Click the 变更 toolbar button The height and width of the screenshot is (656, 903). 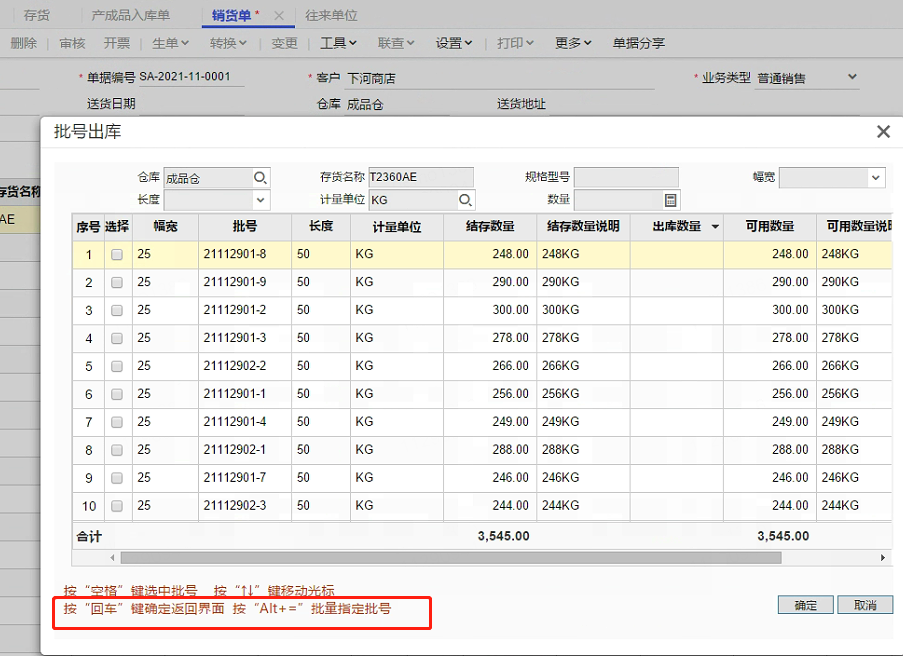point(284,43)
